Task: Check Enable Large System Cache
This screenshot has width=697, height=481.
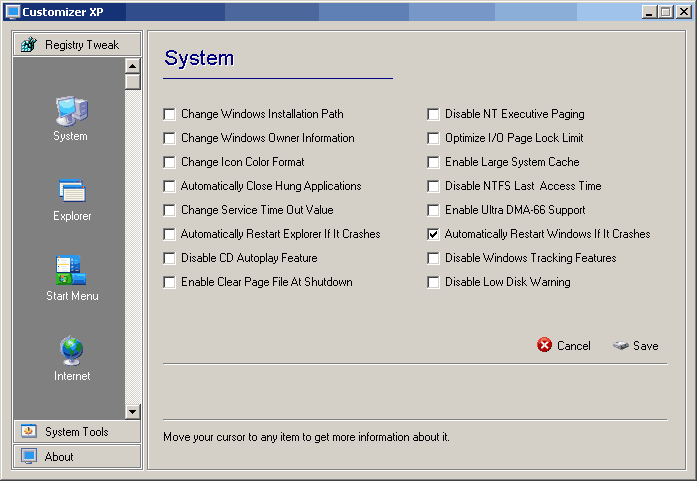Action: (x=433, y=162)
